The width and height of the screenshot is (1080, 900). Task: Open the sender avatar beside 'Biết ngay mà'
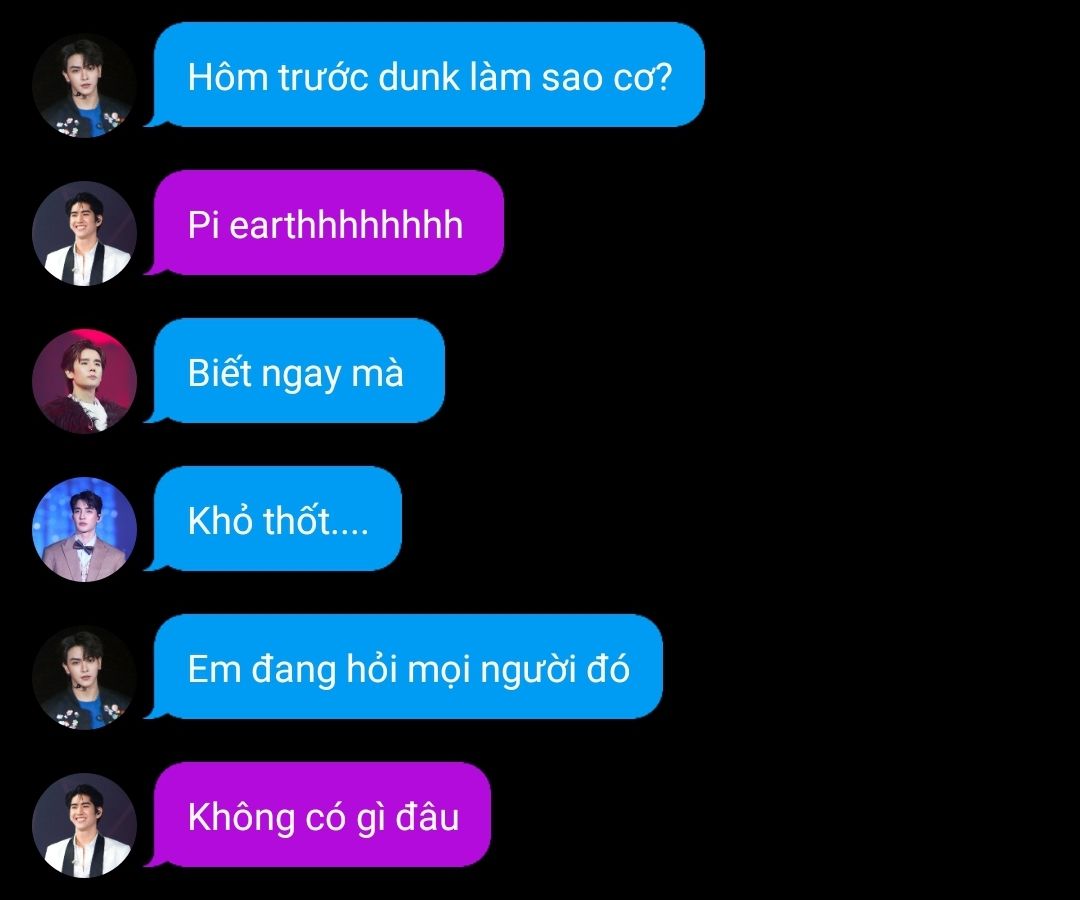pos(84,381)
